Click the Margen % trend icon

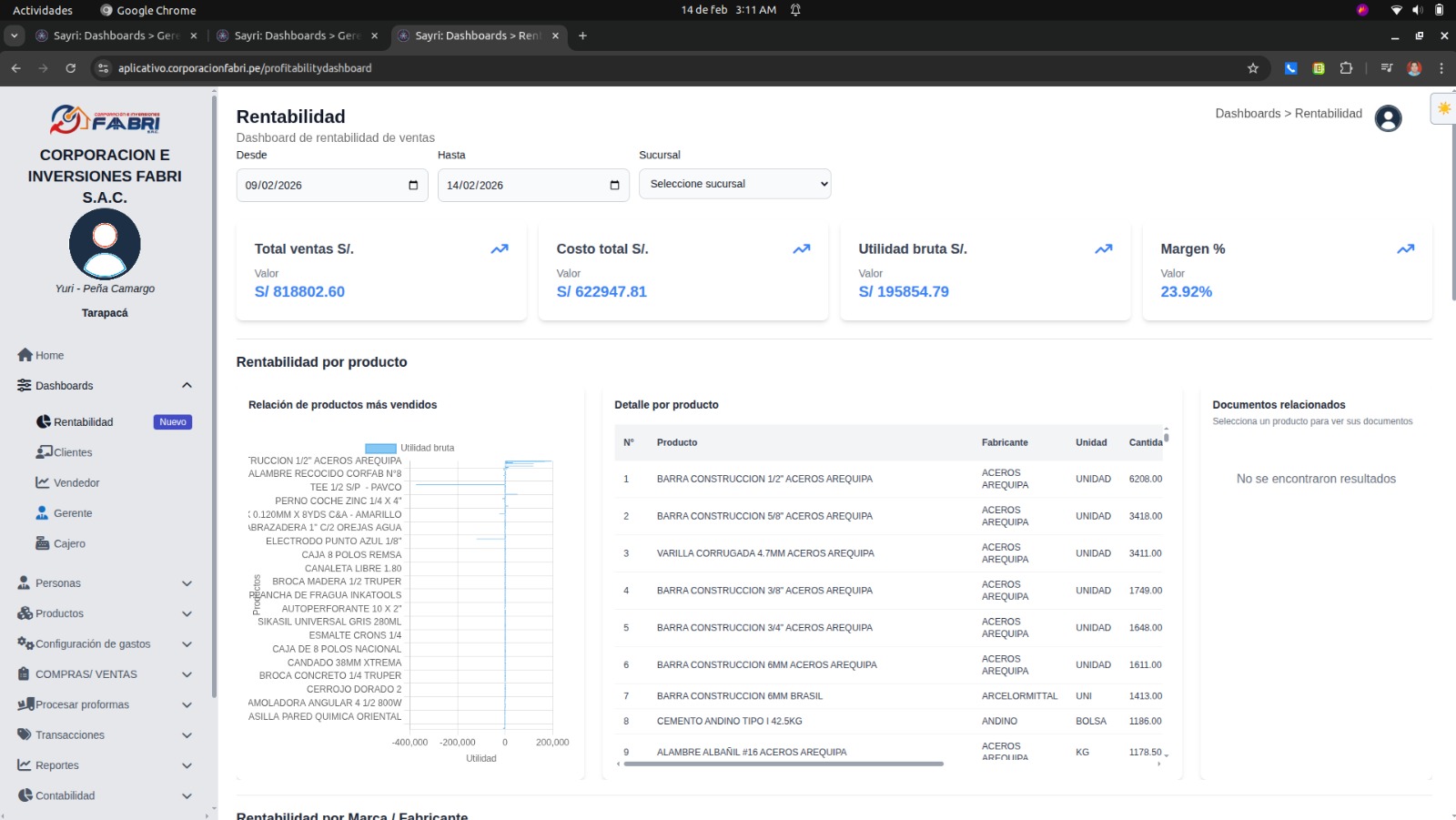click(x=1405, y=249)
